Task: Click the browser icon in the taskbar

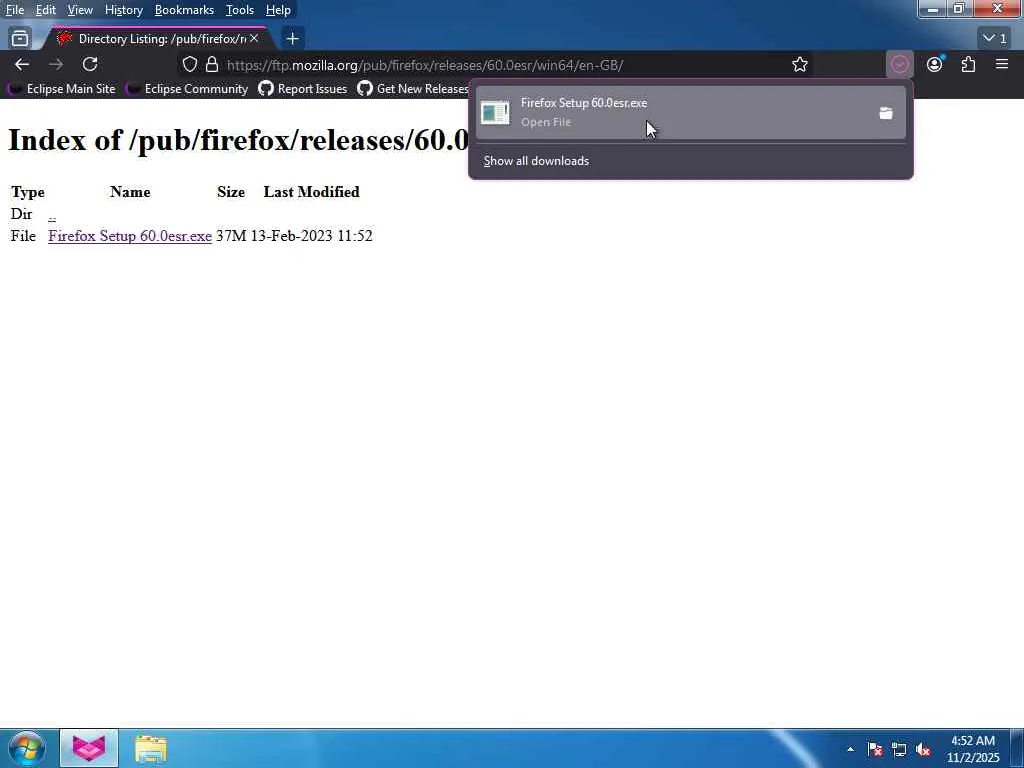Action: coord(89,748)
